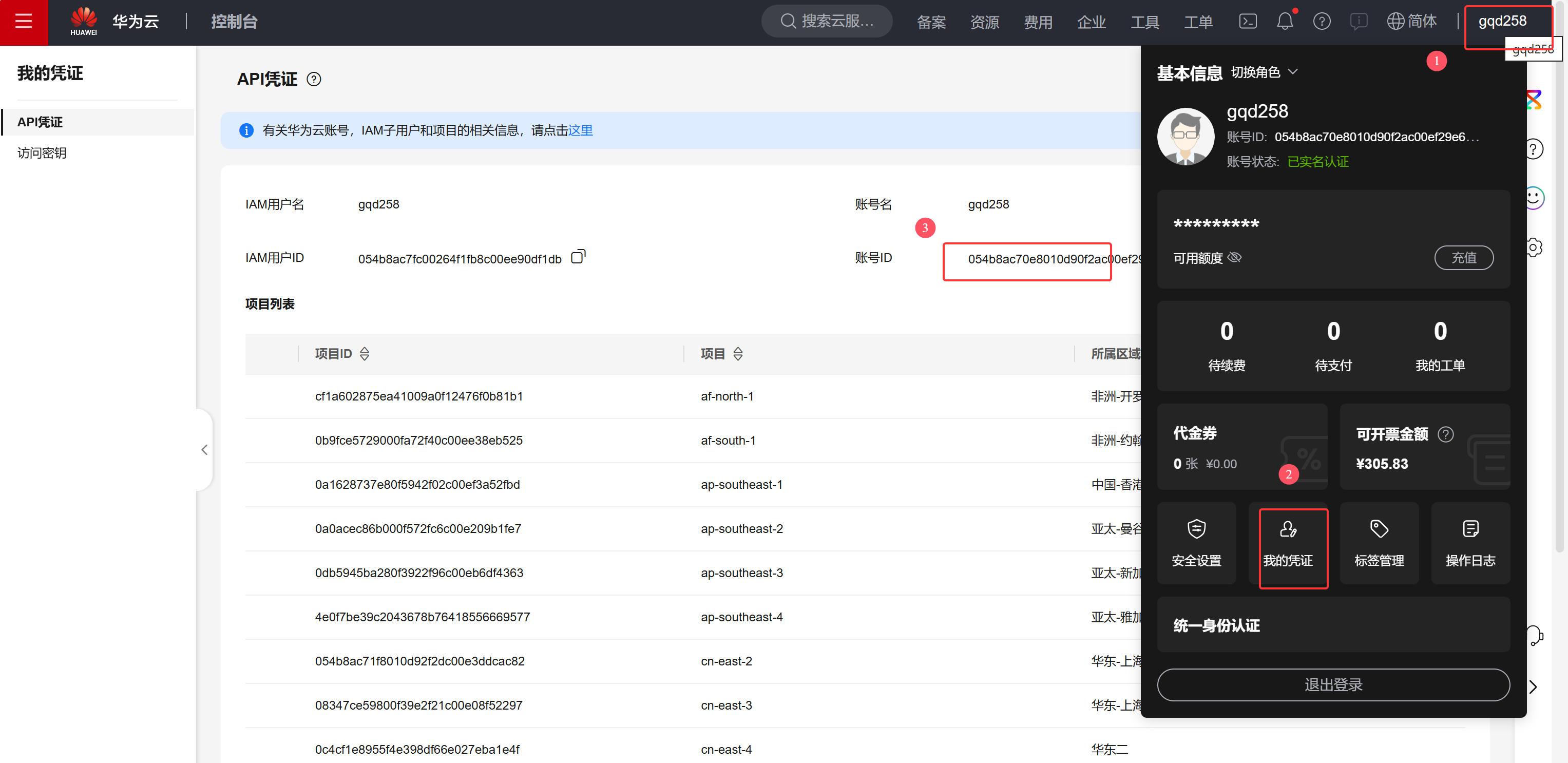Open 我的工单 ticket count
Viewport: 1568px width, 763px height.
1440,346
